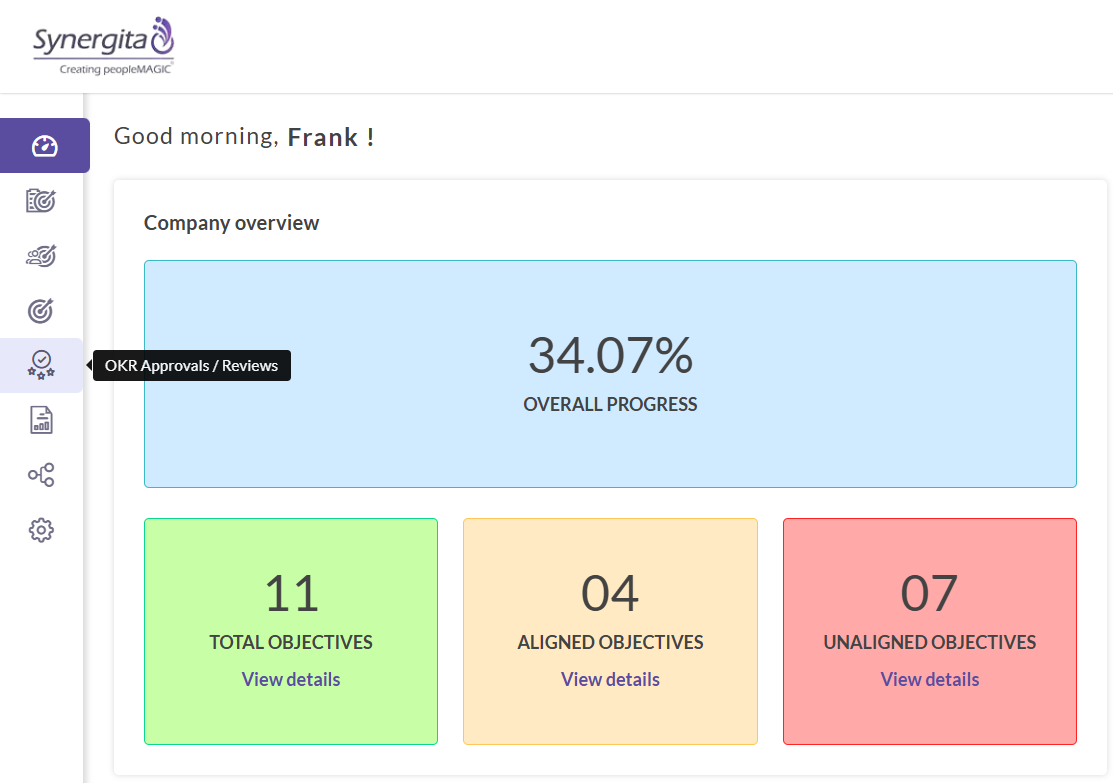The height and width of the screenshot is (783, 1113).
Task: Open the team-target sidebar icon
Action: click(x=41, y=256)
